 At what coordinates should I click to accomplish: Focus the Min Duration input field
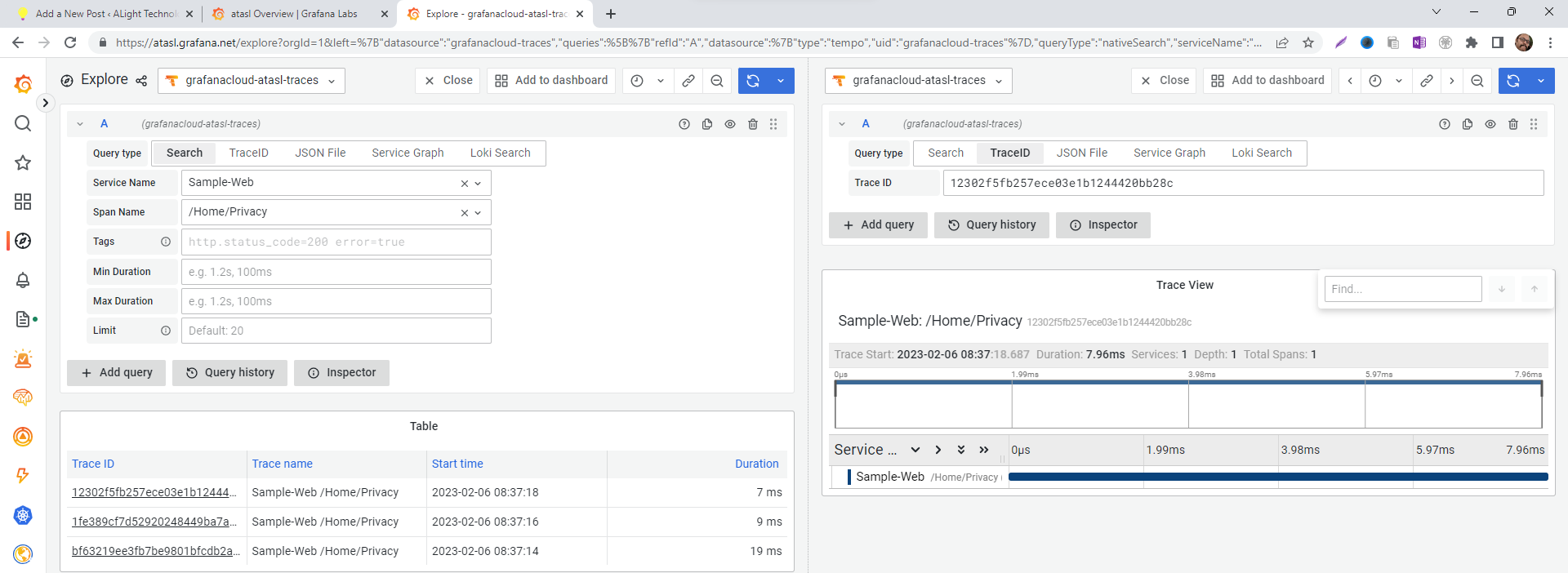336,272
